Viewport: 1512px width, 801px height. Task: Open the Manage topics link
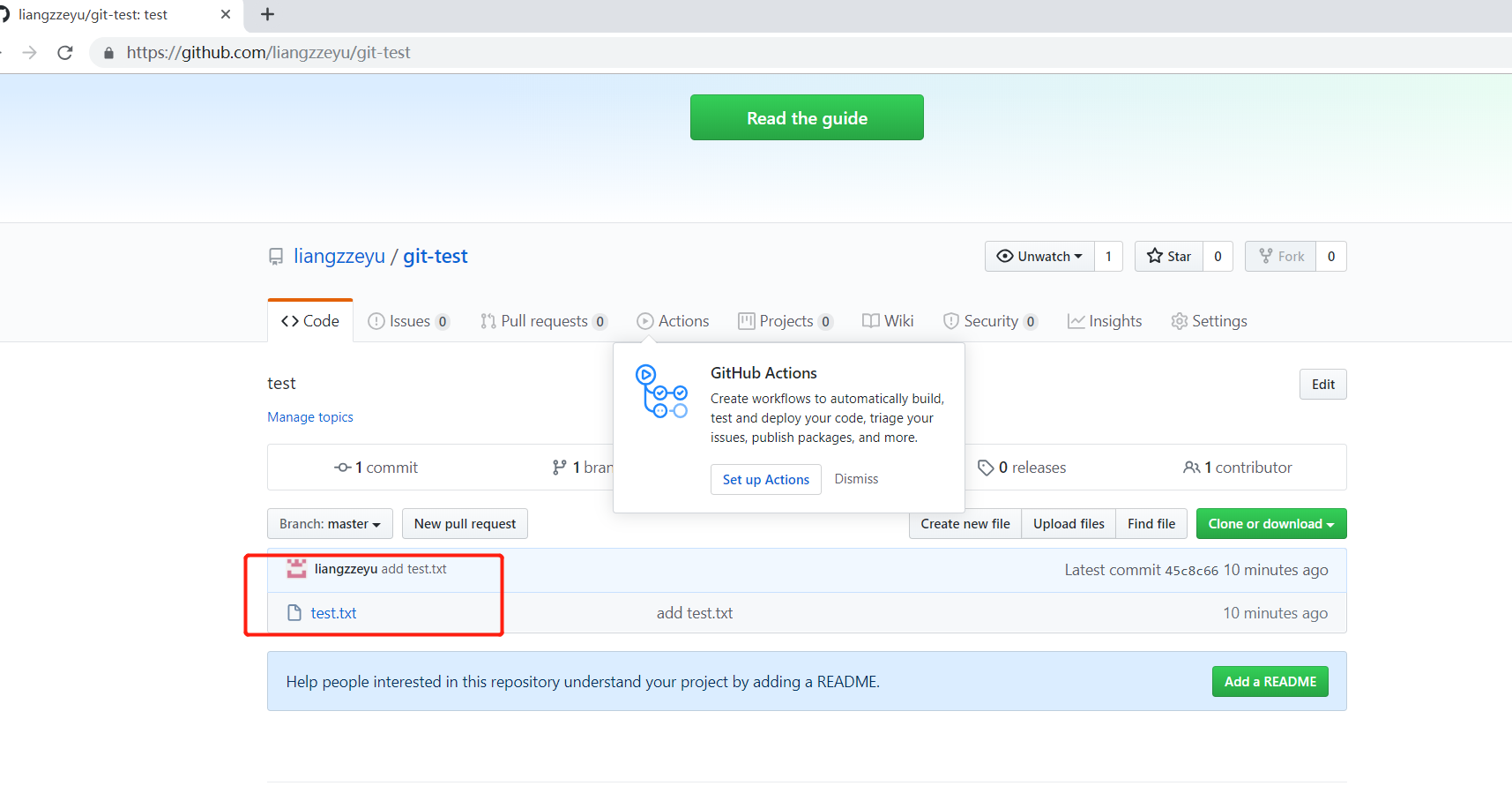click(x=310, y=417)
